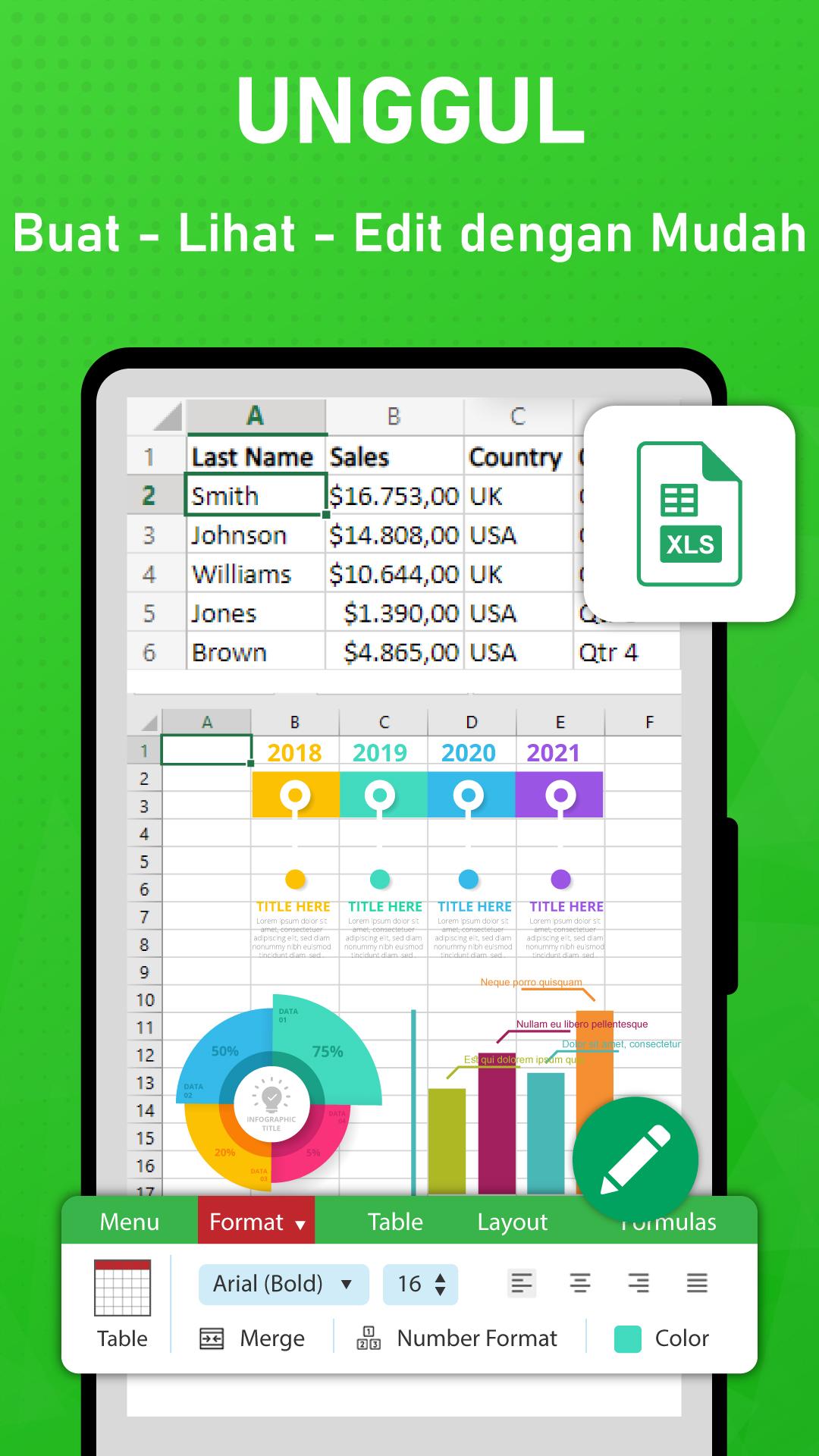Expand the Format tab dropdown arrow

tap(300, 1225)
